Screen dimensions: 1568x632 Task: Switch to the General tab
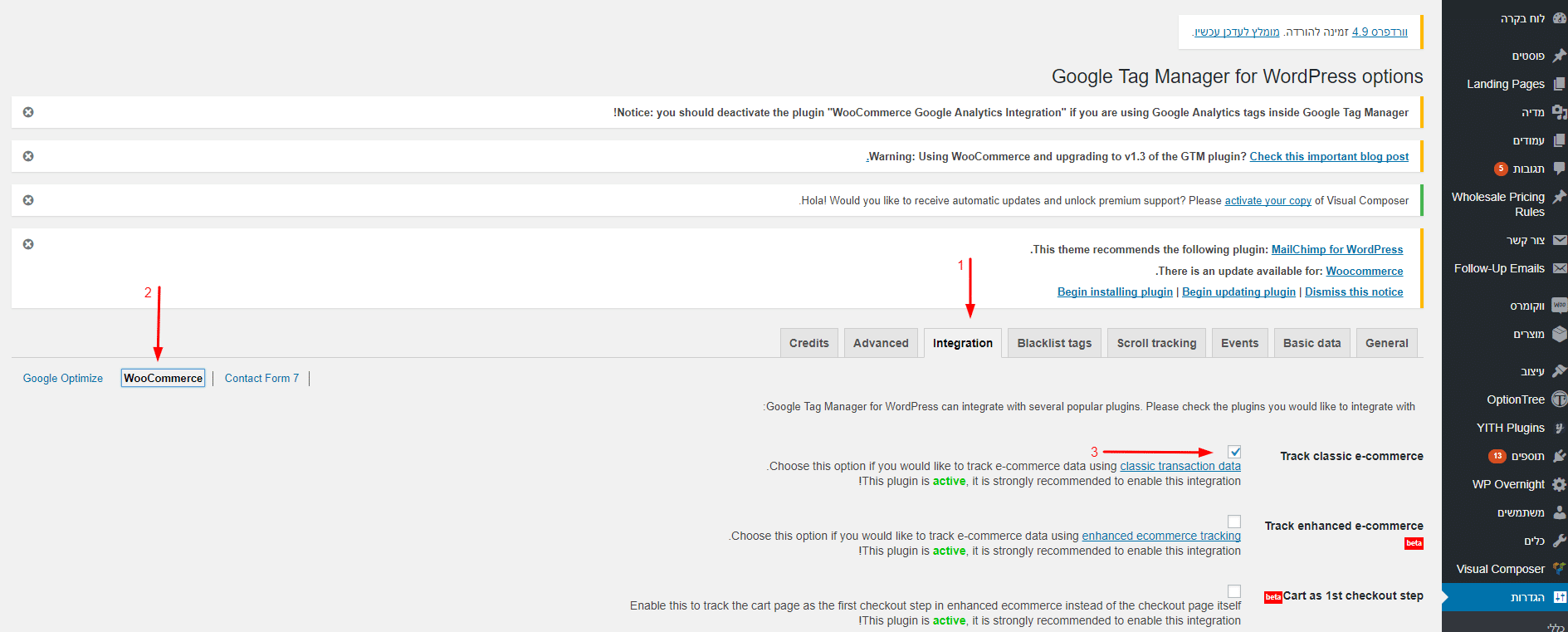[x=1387, y=343]
